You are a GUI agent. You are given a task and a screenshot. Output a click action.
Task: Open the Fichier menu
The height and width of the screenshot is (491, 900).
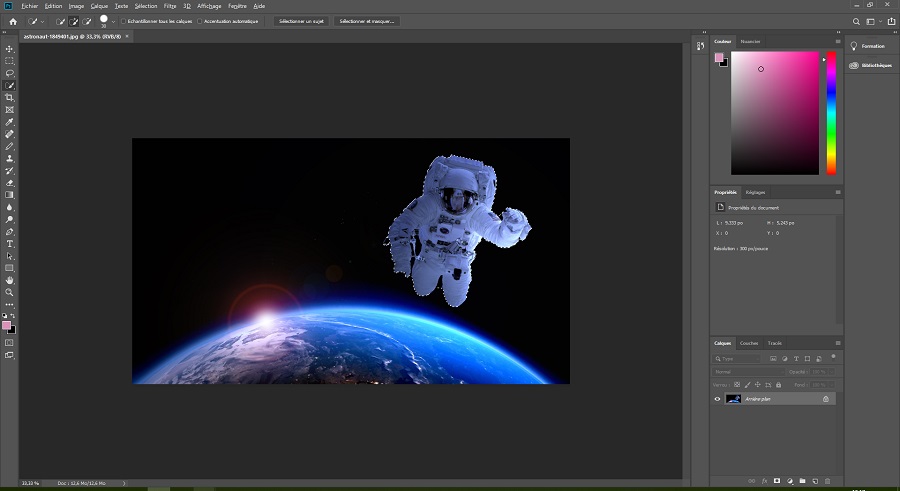coord(29,6)
